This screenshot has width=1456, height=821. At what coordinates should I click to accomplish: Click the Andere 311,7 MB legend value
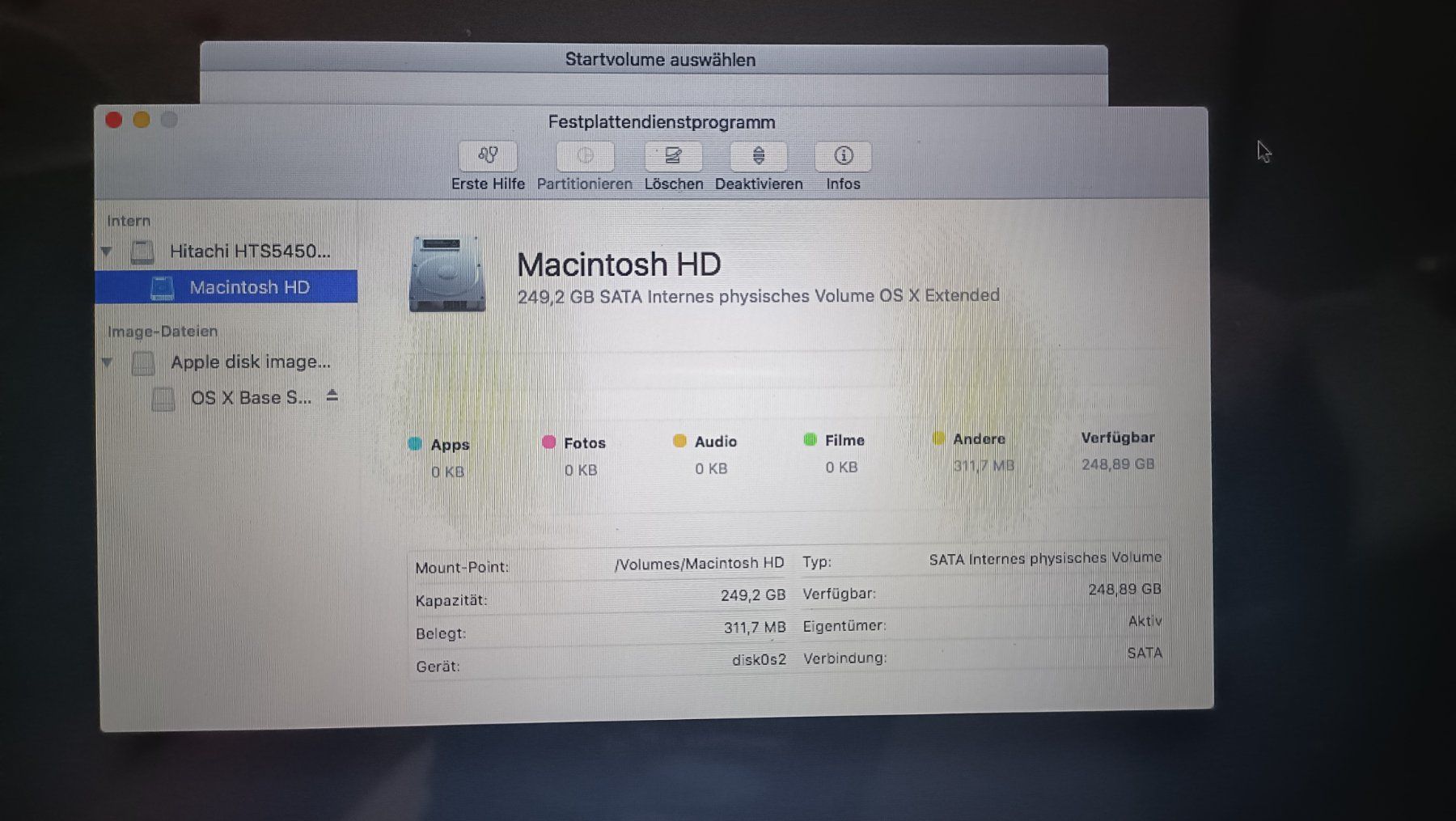point(984,466)
